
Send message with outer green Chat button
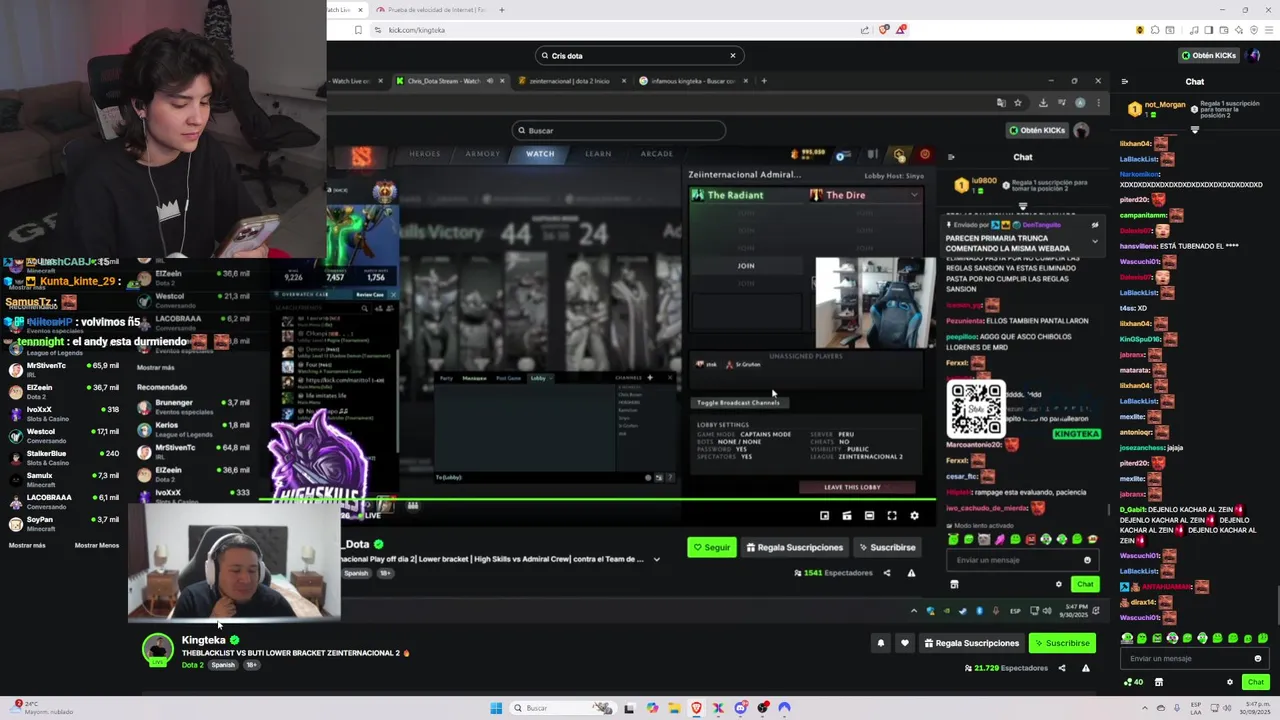pyautogui.click(x=1256, y=682)
